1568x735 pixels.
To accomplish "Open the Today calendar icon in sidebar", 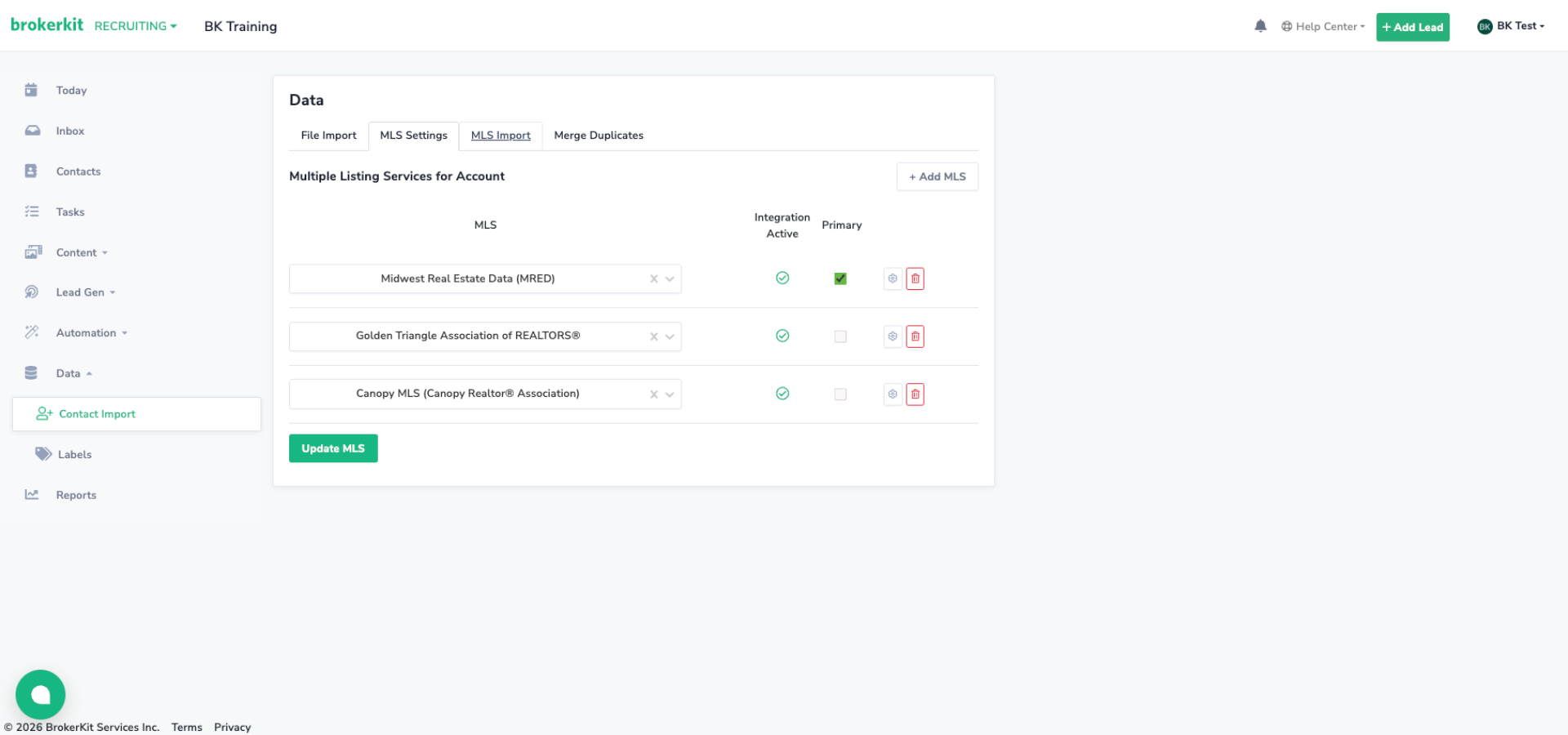I will (x=31, y=90).
